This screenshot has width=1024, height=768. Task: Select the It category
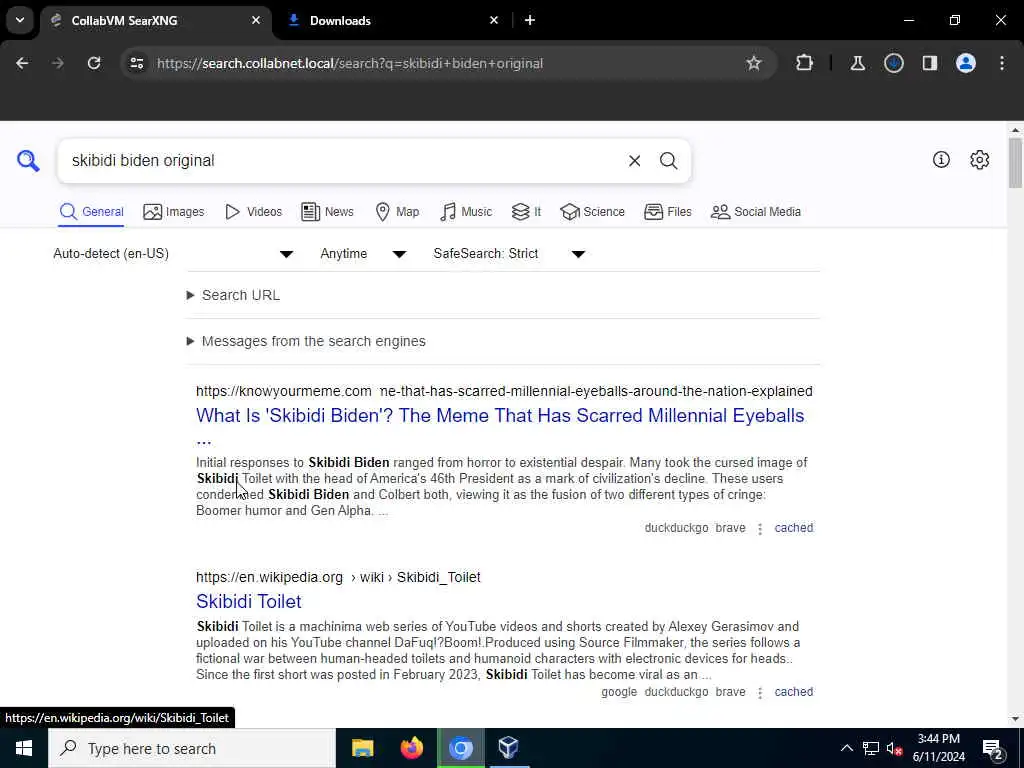(526, 212)
